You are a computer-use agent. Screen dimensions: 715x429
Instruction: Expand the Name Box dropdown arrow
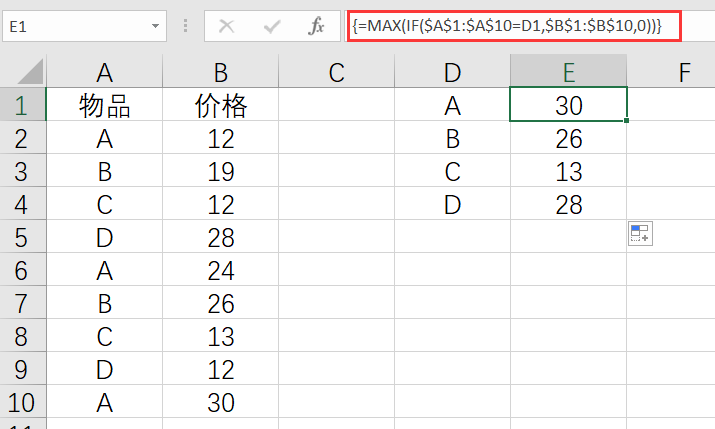pyautogui.click(x=155, y=26)
